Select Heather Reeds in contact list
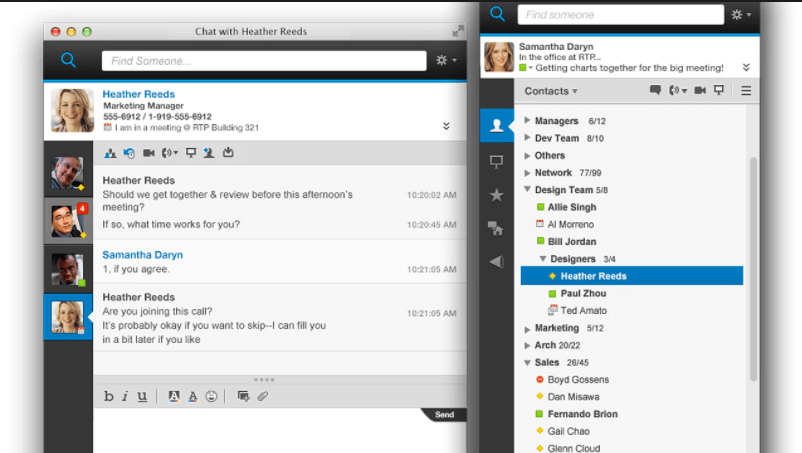The width and height of the screenshot is (802, 453). click(632, 276)
